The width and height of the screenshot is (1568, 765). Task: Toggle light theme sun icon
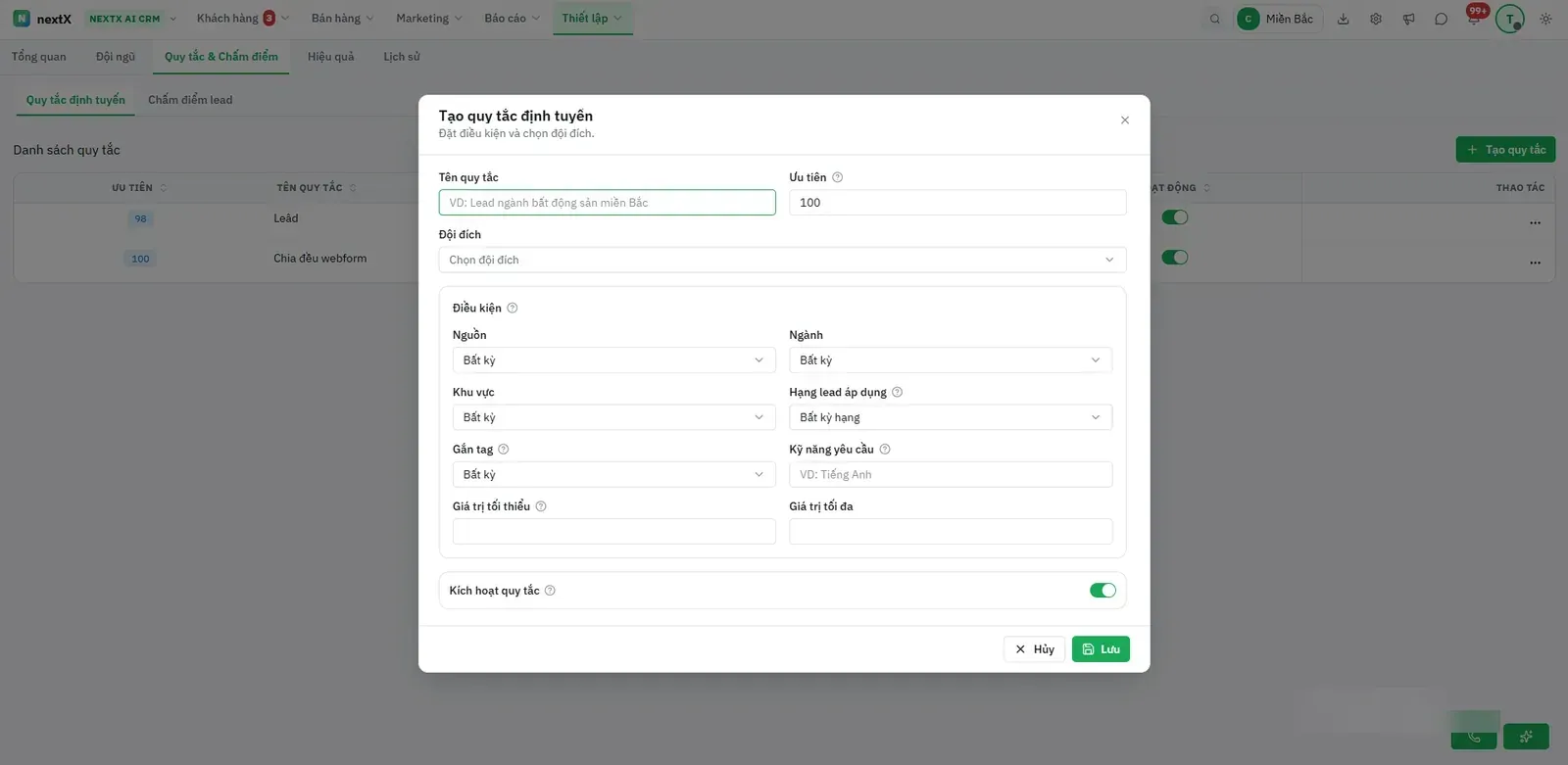(1545, 19)
